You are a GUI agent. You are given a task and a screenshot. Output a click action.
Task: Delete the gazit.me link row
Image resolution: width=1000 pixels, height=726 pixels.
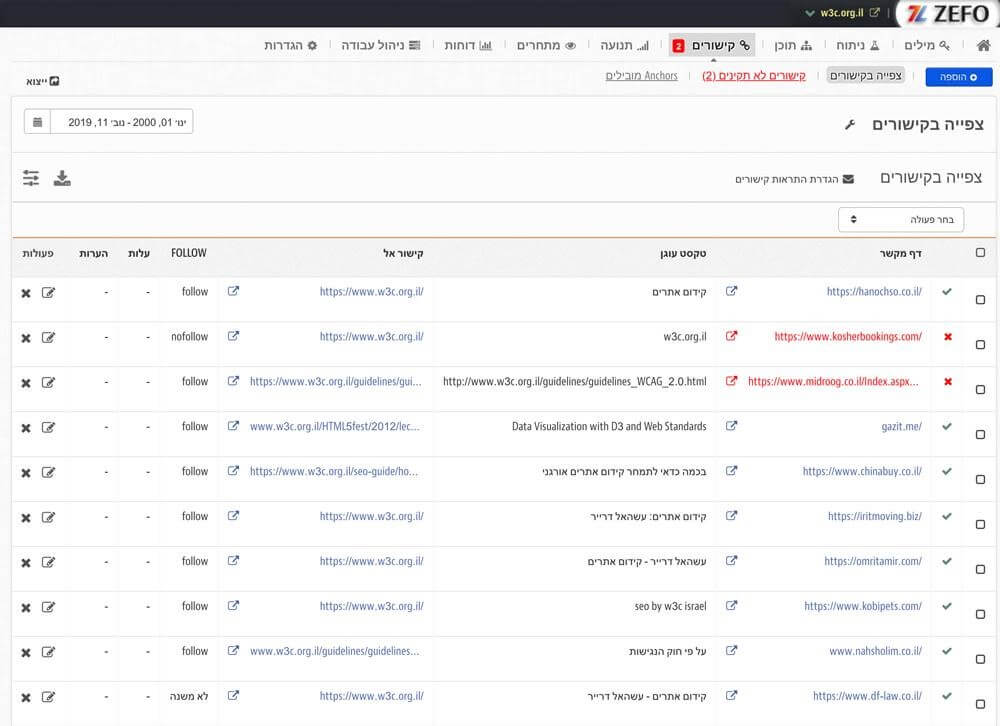coord(26,428)
